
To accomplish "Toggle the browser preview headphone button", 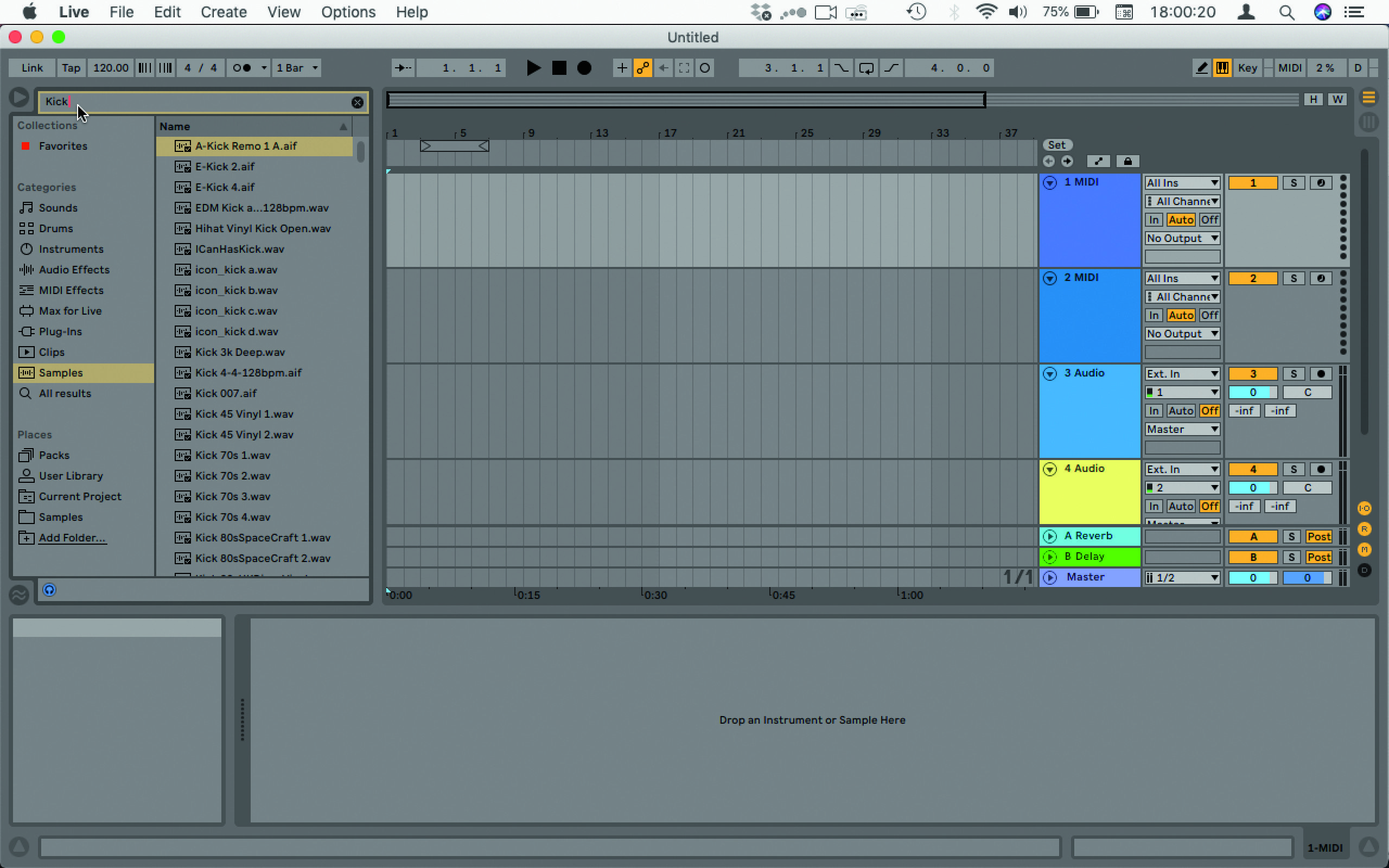I will click(49, 590).
